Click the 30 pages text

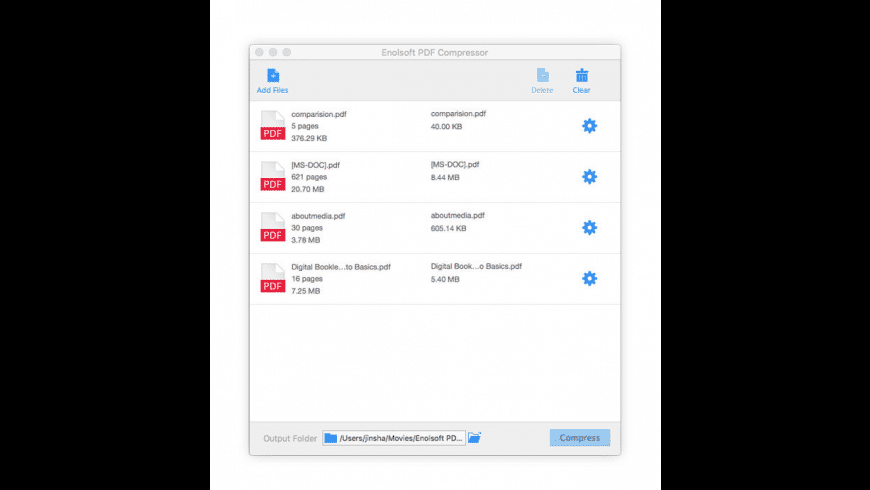(x=307, y=228)
